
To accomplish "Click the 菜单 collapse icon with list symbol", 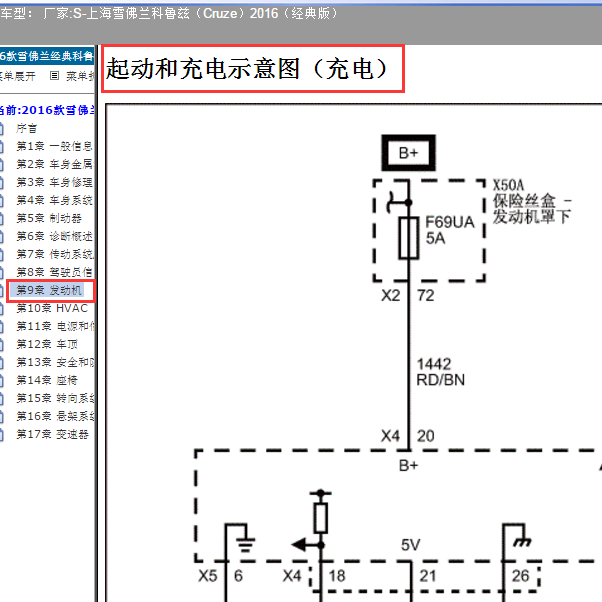I will pos(54,76).
